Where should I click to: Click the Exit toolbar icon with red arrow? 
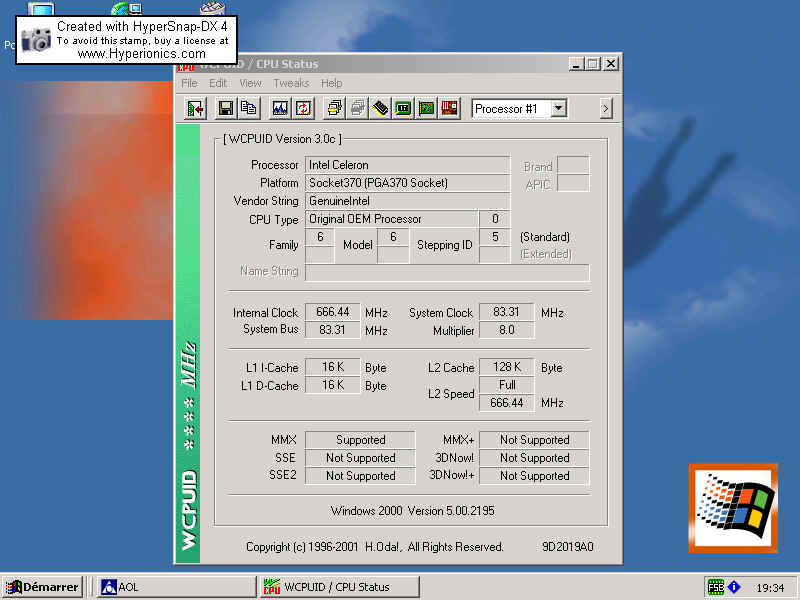pos(195,108)
